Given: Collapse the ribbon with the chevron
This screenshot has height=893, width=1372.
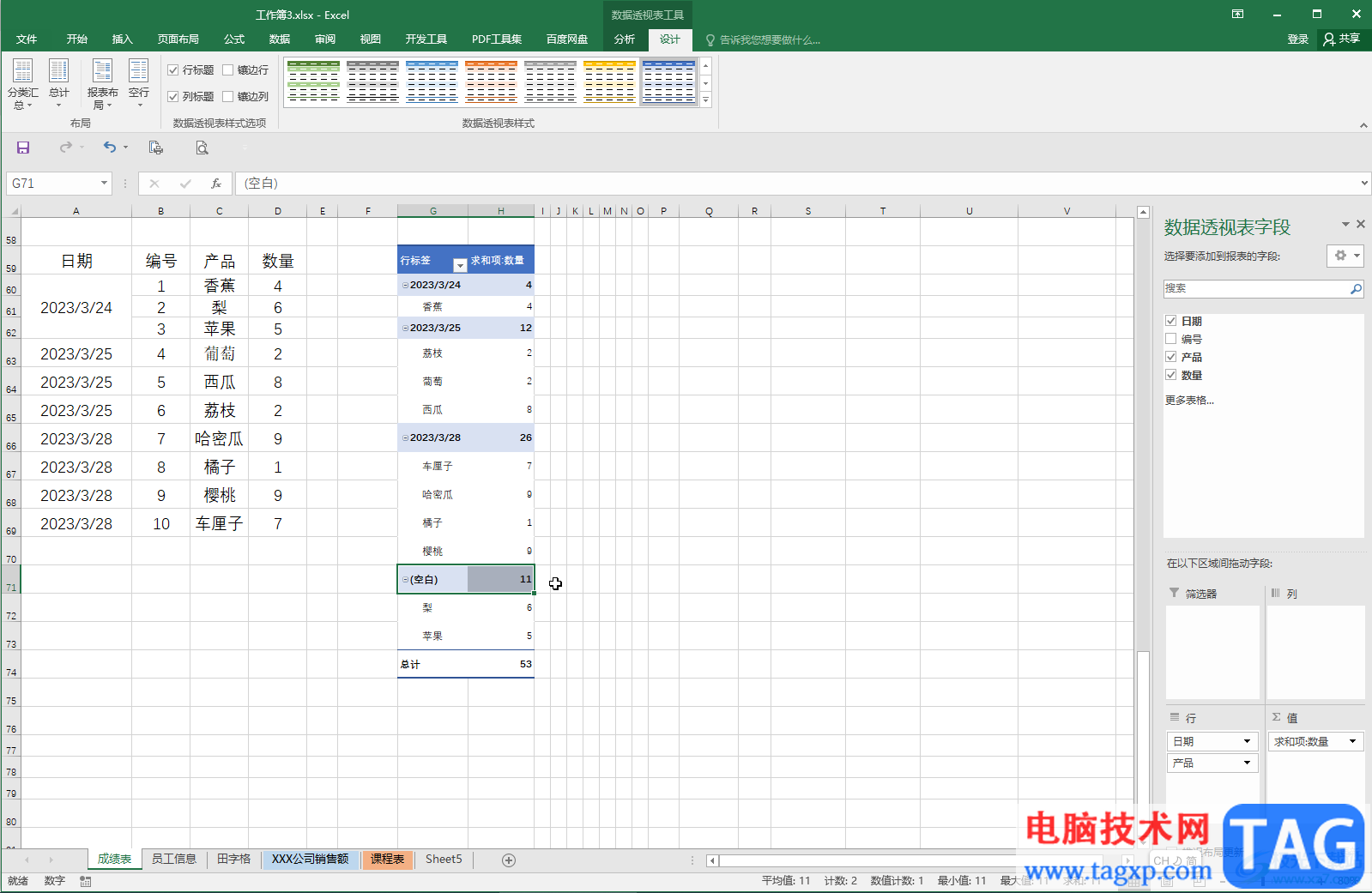Looking at the screenshot, I should (x=1363, y=125).
